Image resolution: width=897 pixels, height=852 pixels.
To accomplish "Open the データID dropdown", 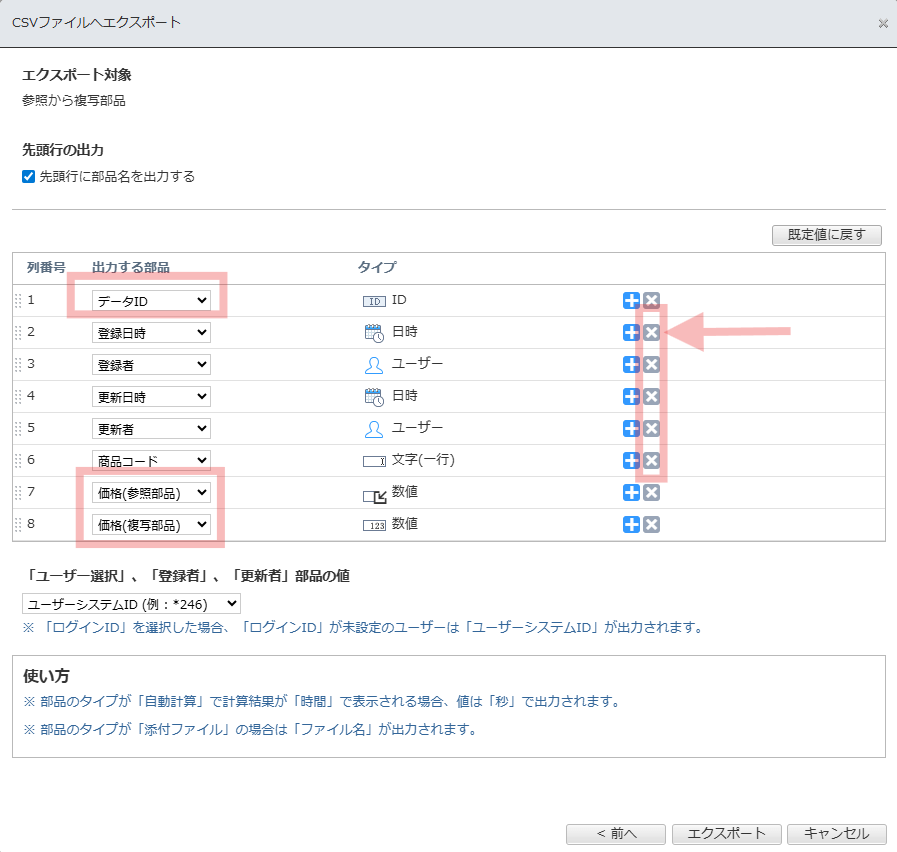I will (x=151, y=300).
